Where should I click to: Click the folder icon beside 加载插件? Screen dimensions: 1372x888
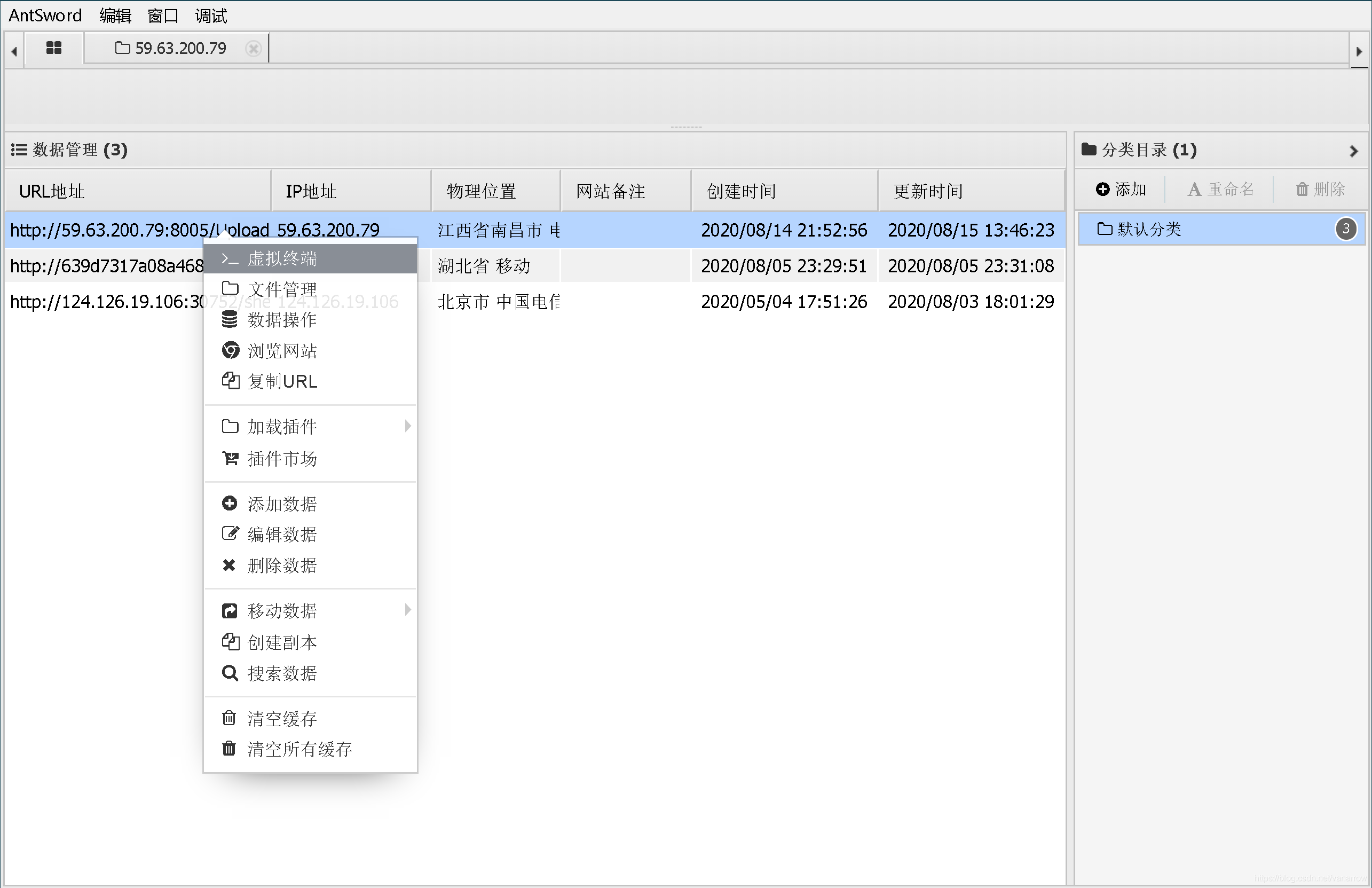(x=230, y=427)
